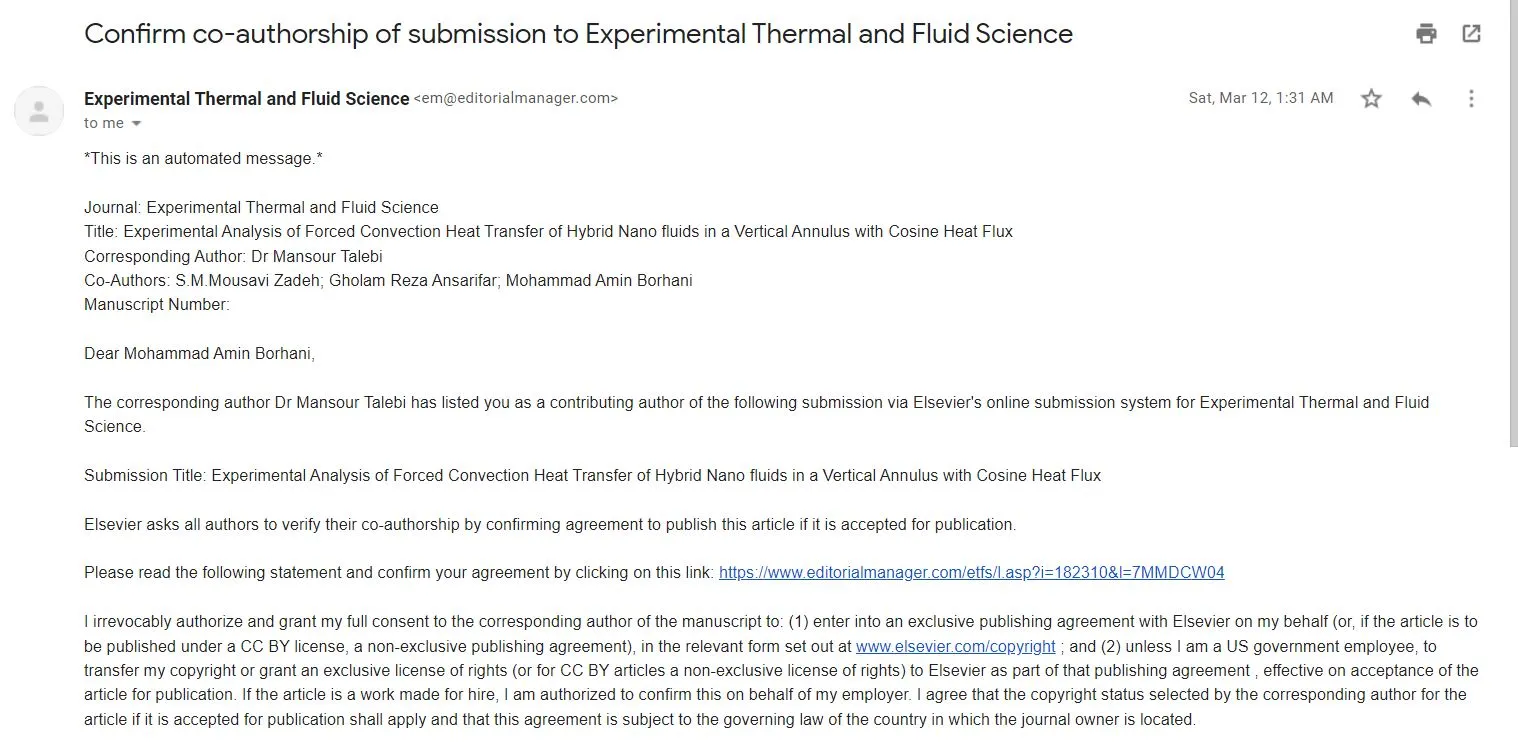This screenshot has height=746, width=1518.
Task: Print the email using the printer icon
Action: point(1426,33)
